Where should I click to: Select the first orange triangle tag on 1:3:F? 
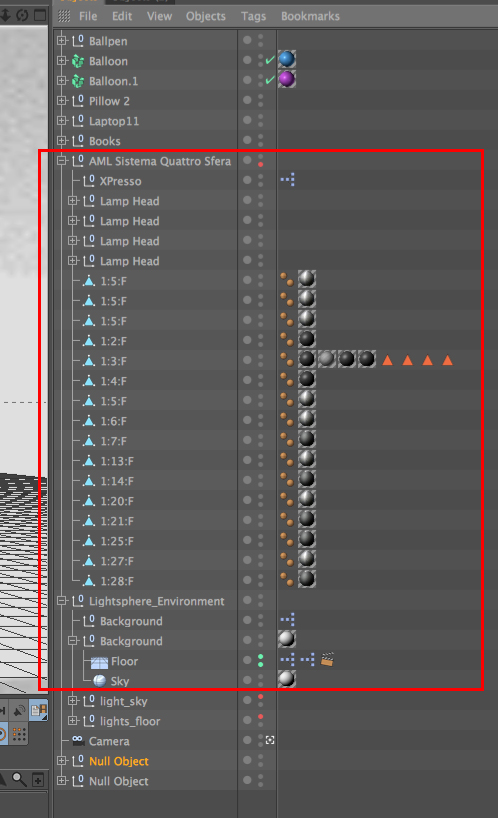click(x=387, y=360)
